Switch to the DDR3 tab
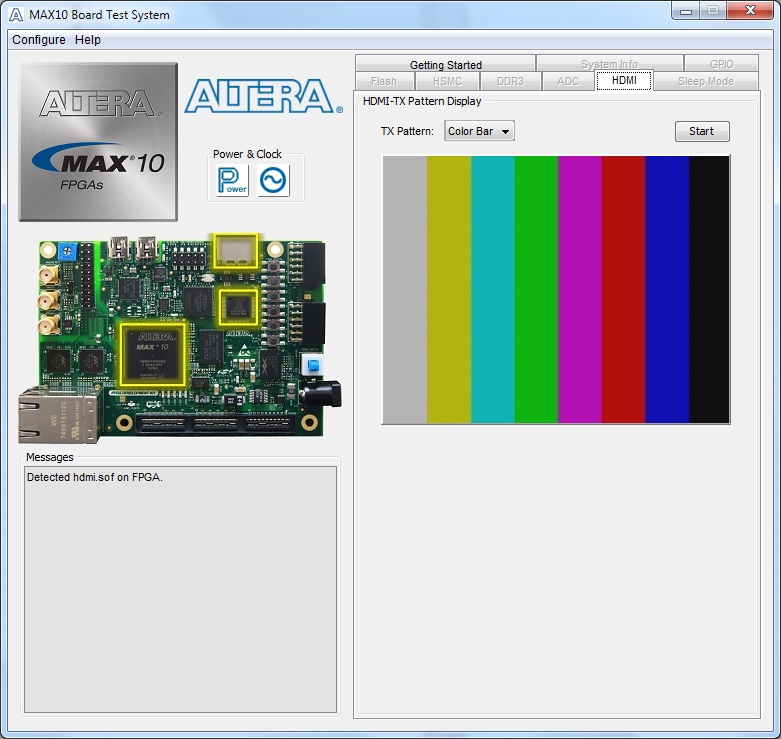Viewport: 781px width, 739px height. (x=511, y=81)
